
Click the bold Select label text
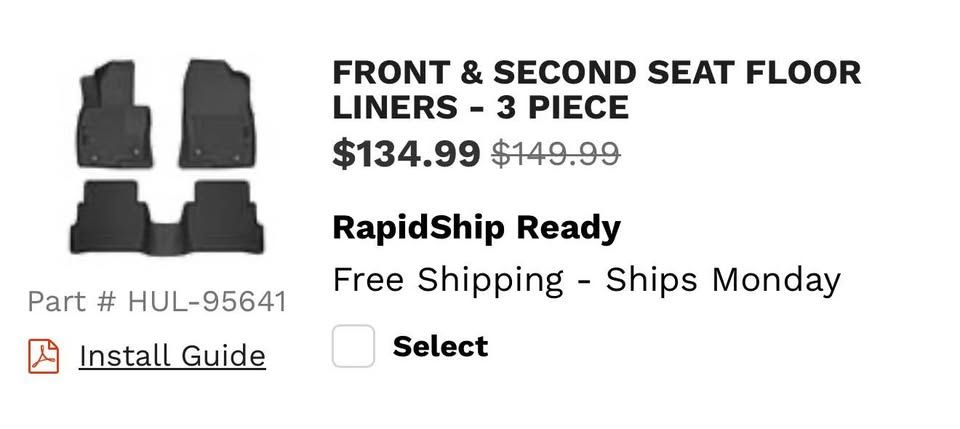(440, 346)
